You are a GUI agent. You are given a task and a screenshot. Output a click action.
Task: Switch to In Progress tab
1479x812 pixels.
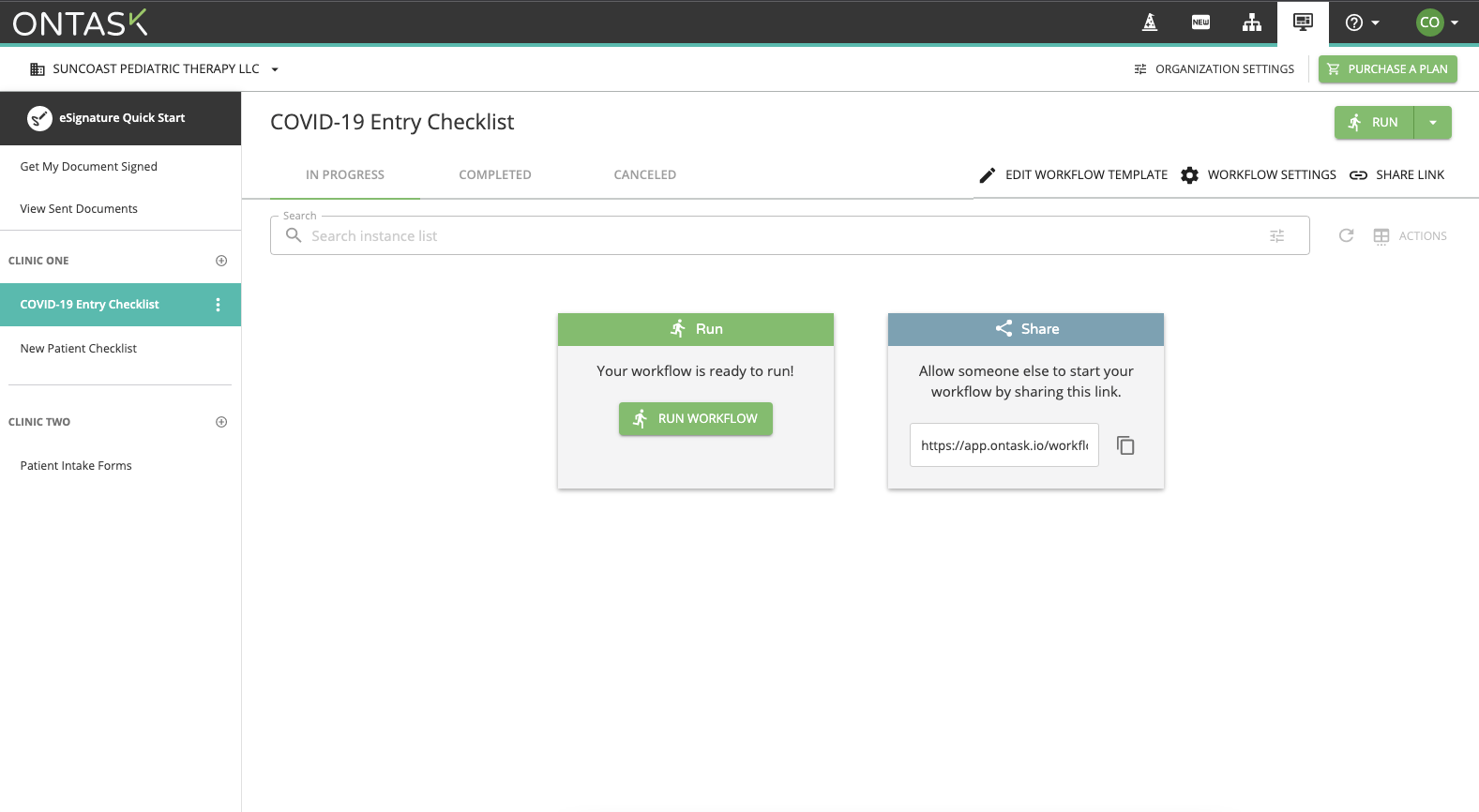345,175
